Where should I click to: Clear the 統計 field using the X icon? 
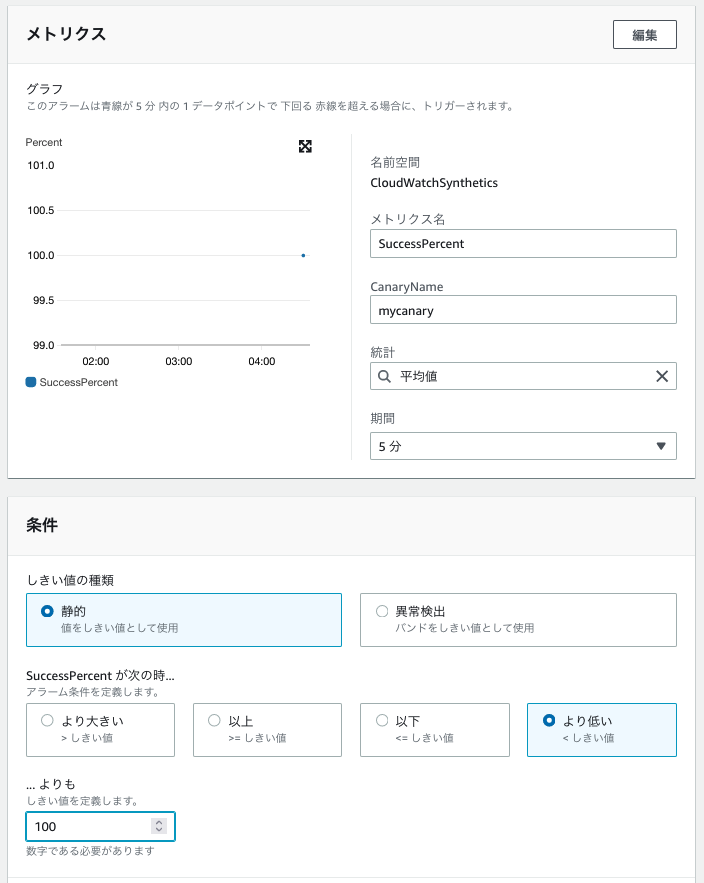click(661, 376)
